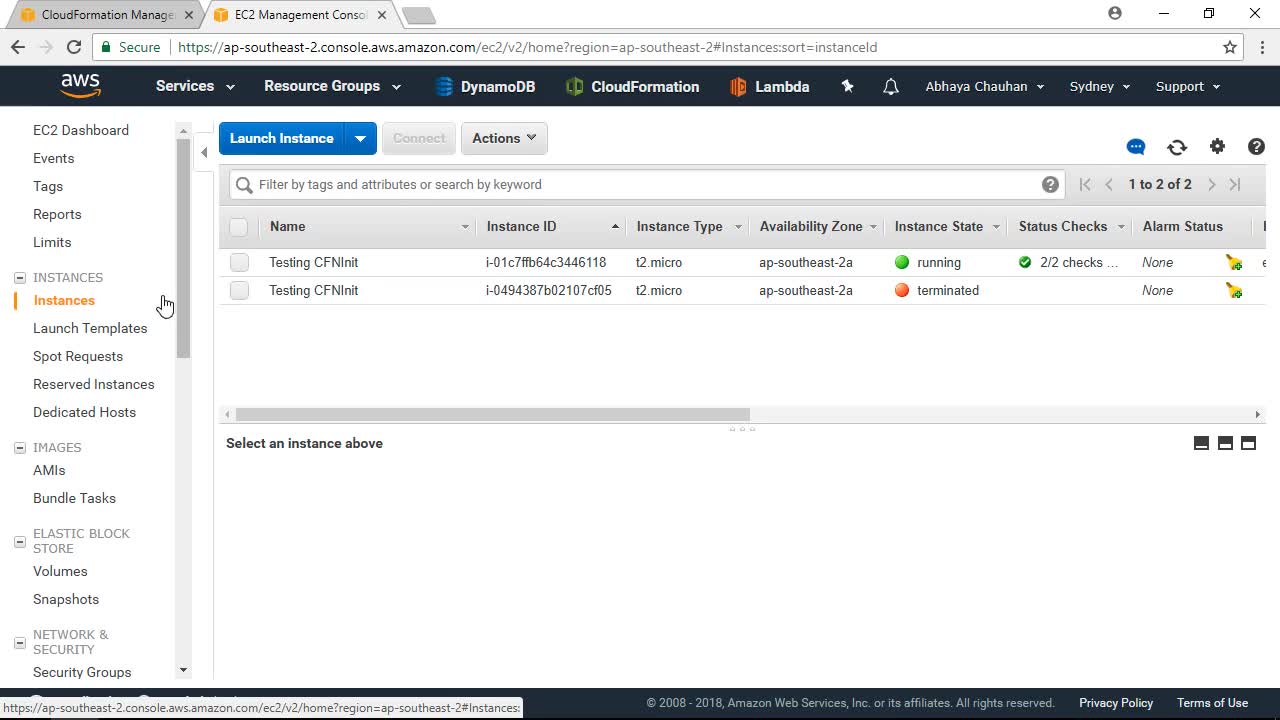The height and width of the screenshot is (720, 1280).
Task: Click the sidebar vertical scrollbar
Action: [183, 248]
